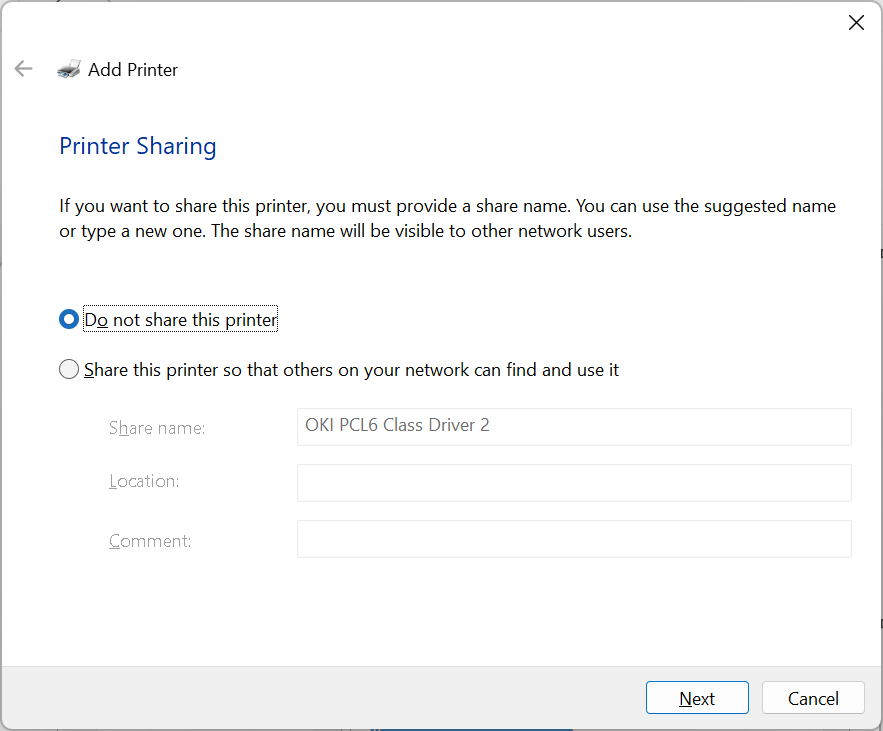This screenshot has height=731, width=883.
Task: Select the Share this printer radio circle
Action: pos(69,369)
